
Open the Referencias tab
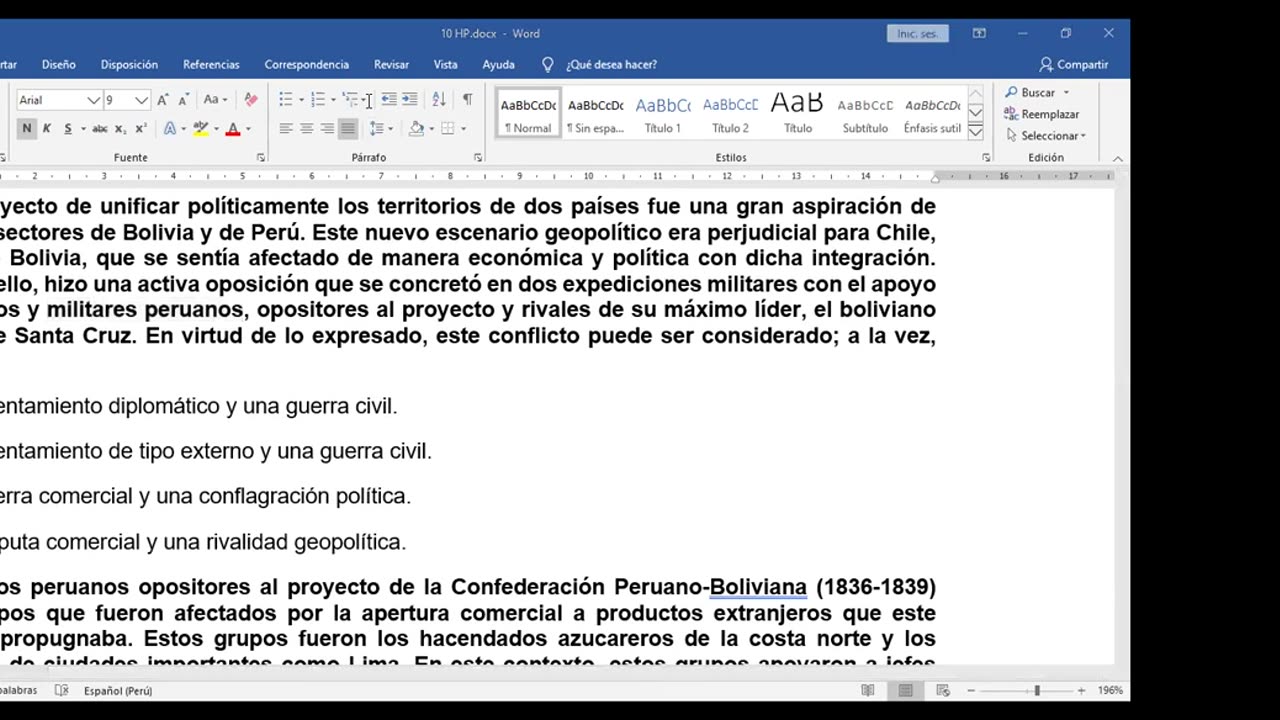click(211, 64)
